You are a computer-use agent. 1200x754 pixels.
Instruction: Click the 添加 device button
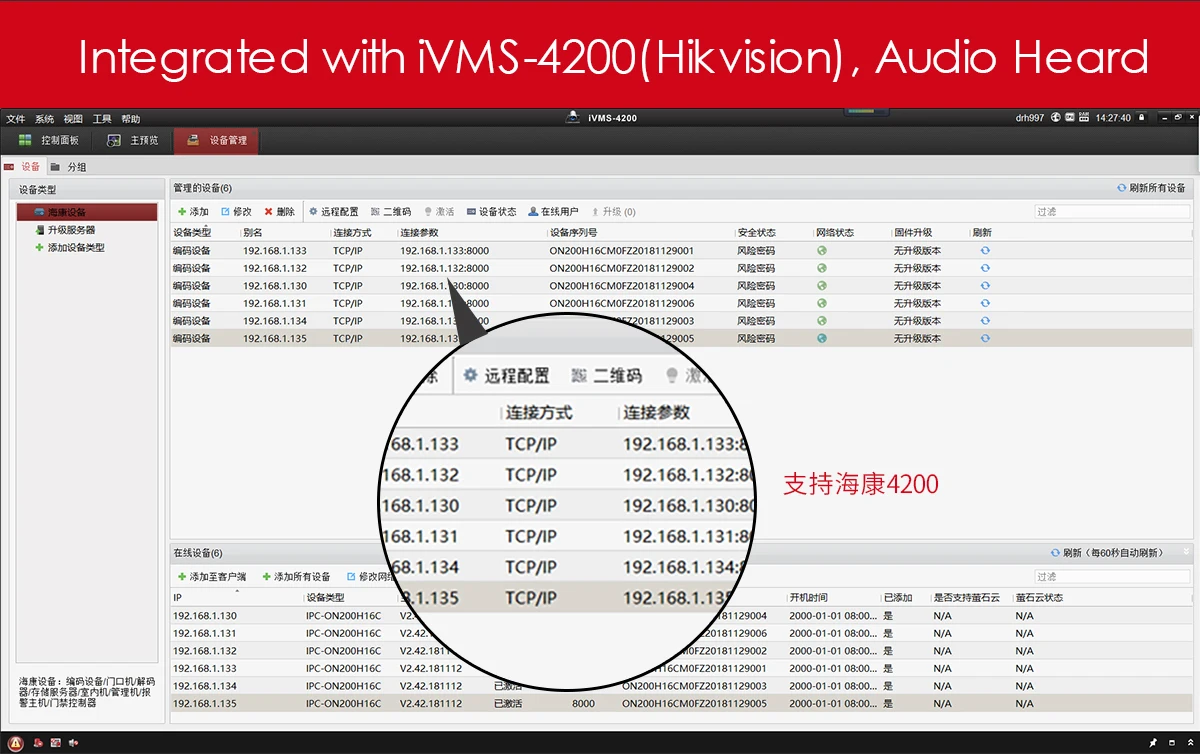pyautogui.click(x=193, y=212)
